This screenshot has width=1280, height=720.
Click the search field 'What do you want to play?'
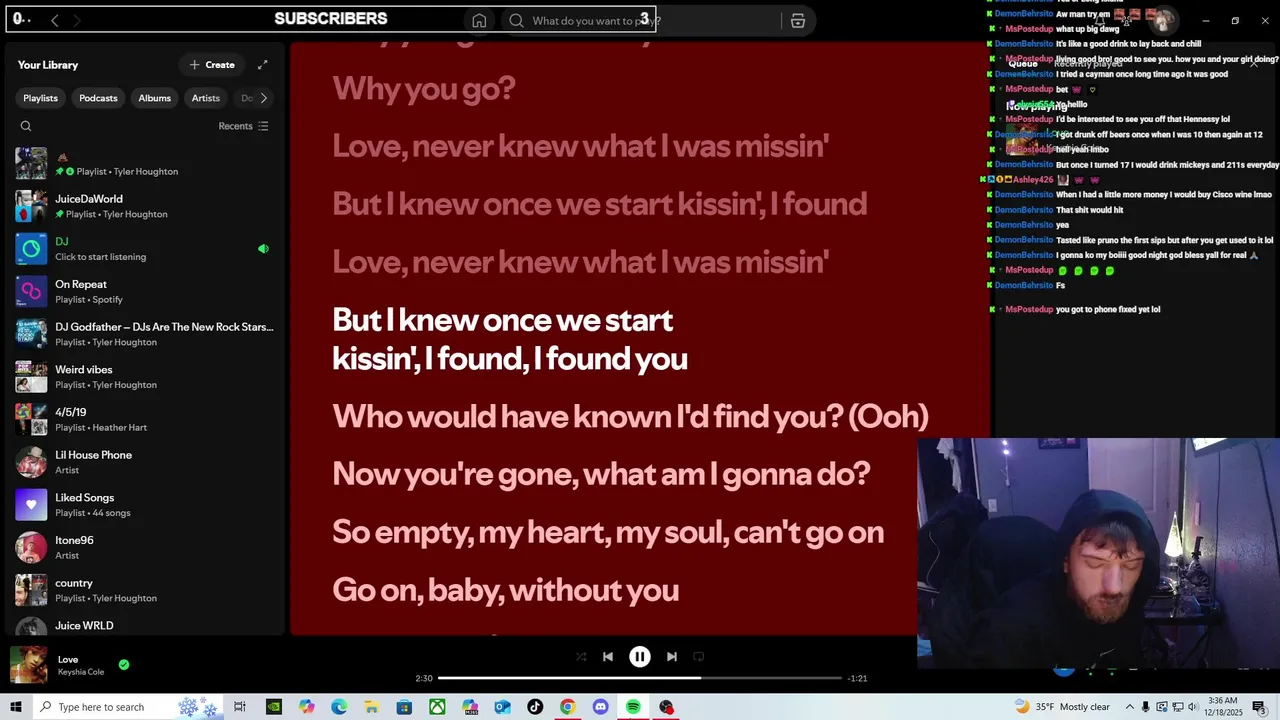[640, 21]
